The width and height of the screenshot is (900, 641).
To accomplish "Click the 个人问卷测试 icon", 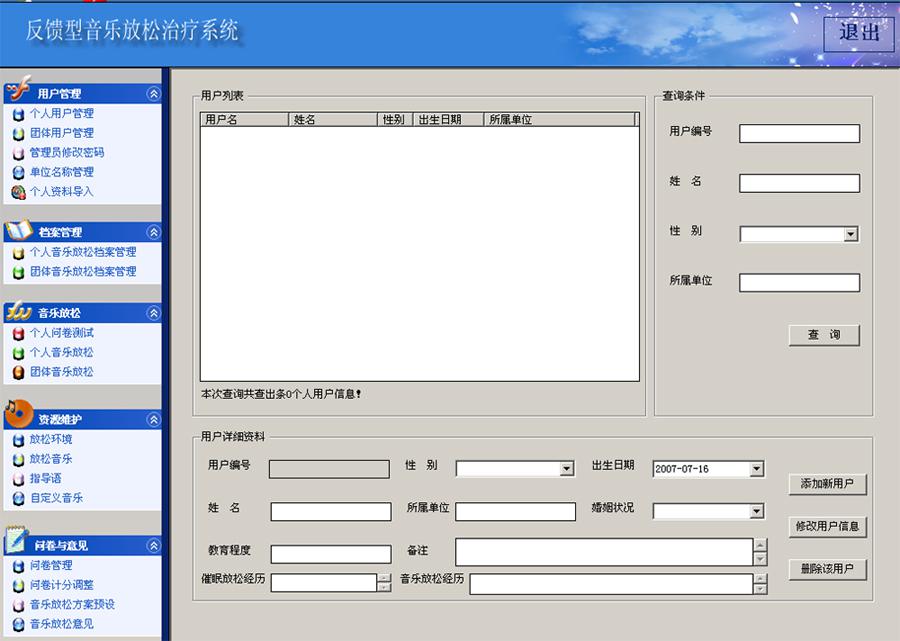I will pos(18,333).
